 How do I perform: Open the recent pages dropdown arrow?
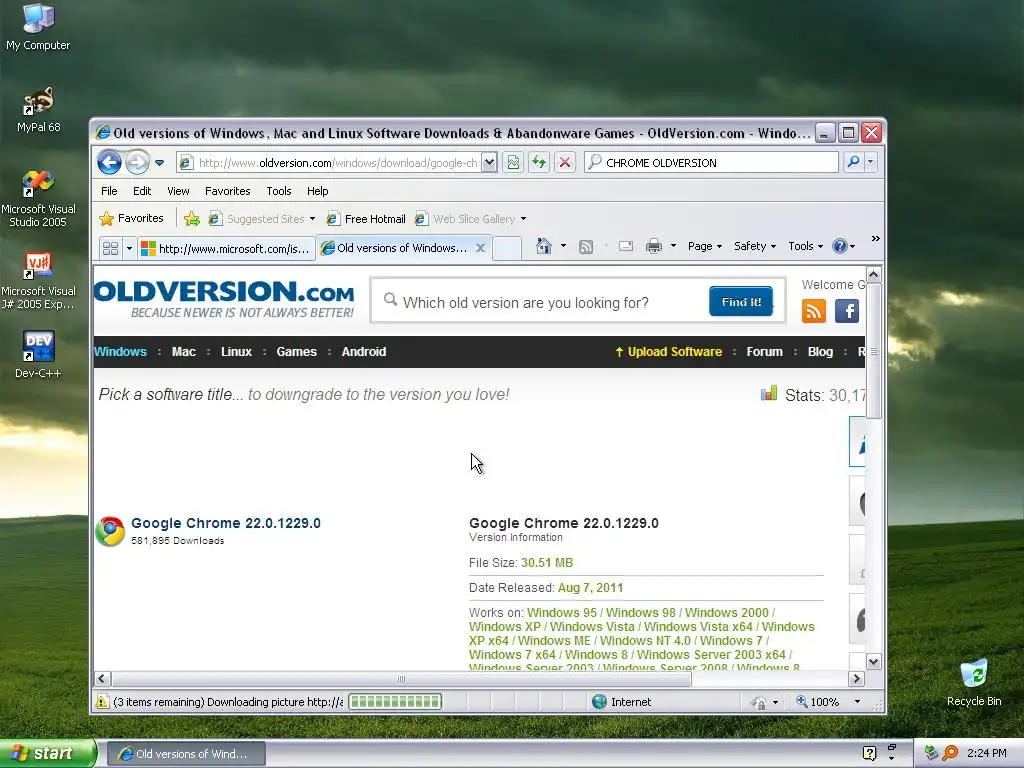point(159,163)
